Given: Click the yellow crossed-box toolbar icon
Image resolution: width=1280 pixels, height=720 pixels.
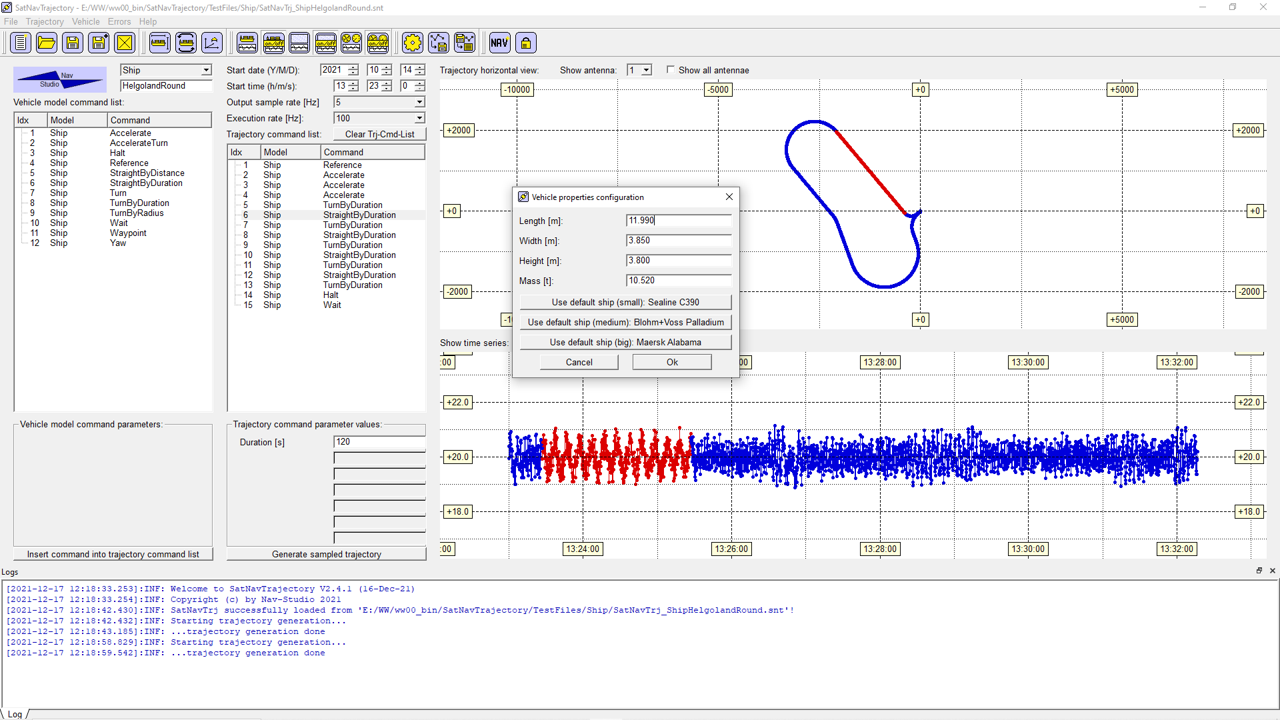Looking at the screenshot, I should 125,42.
